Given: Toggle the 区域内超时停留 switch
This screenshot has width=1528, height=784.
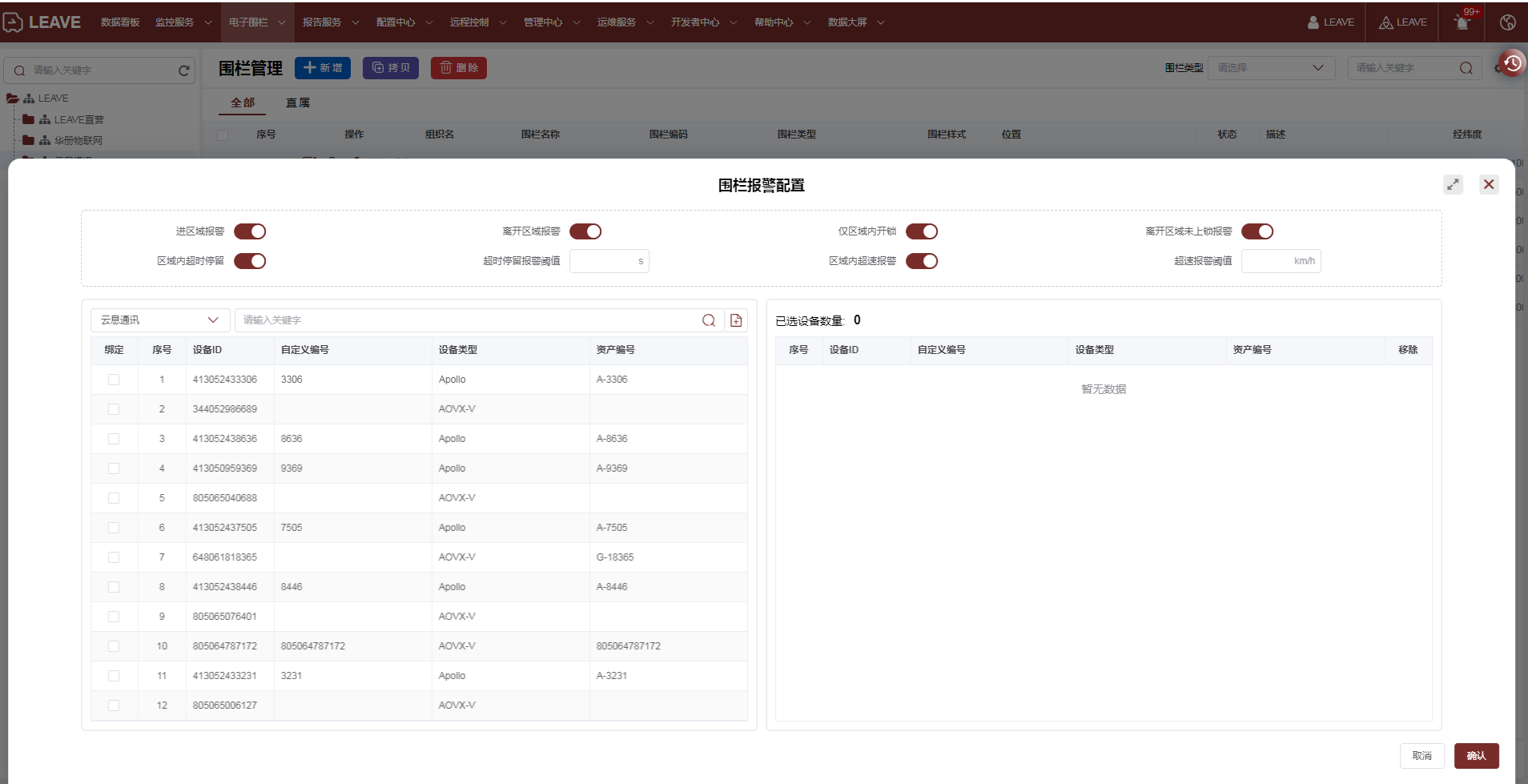Looking at the screenshot, I should (x=250, y=261).
